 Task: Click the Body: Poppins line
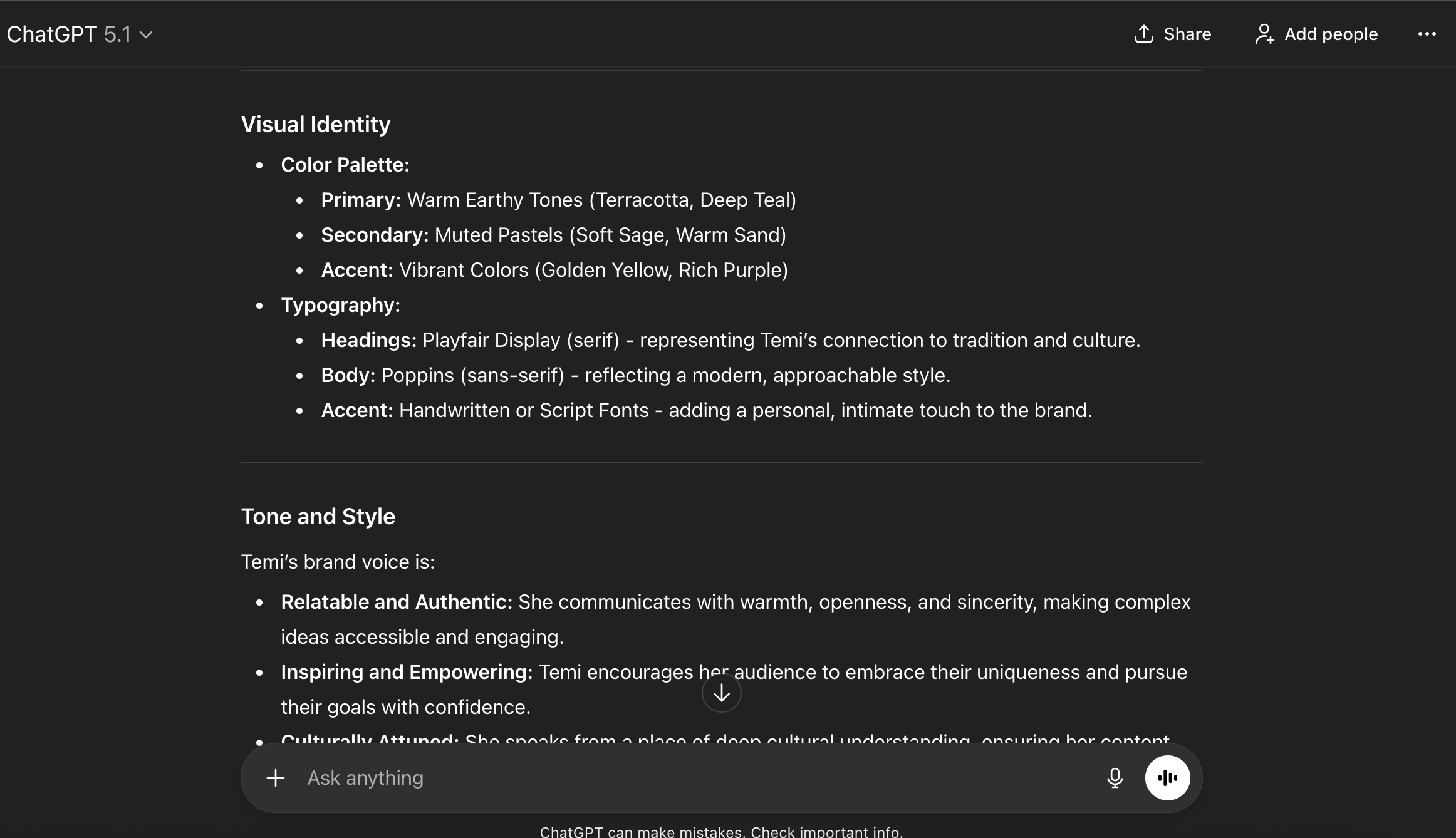click(635, 375)
